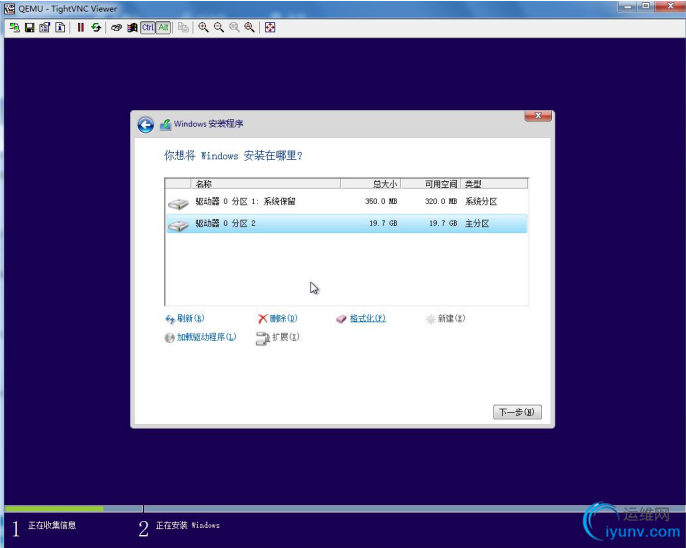Click the 下一步(N) button

click(x=517, y=412)
